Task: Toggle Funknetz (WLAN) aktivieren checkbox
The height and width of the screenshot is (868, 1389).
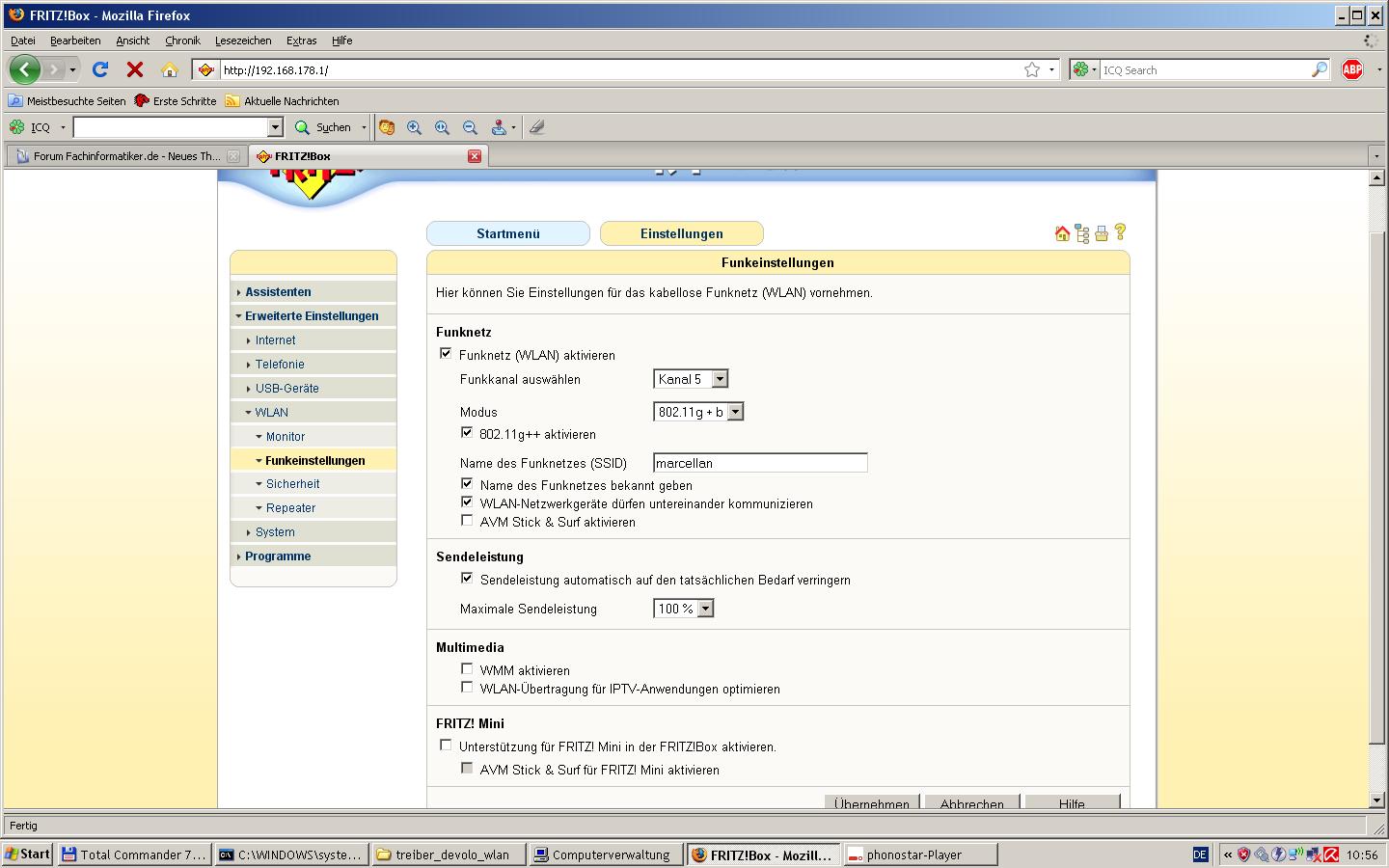Action: pyautogui.click(x=446, y=354)
